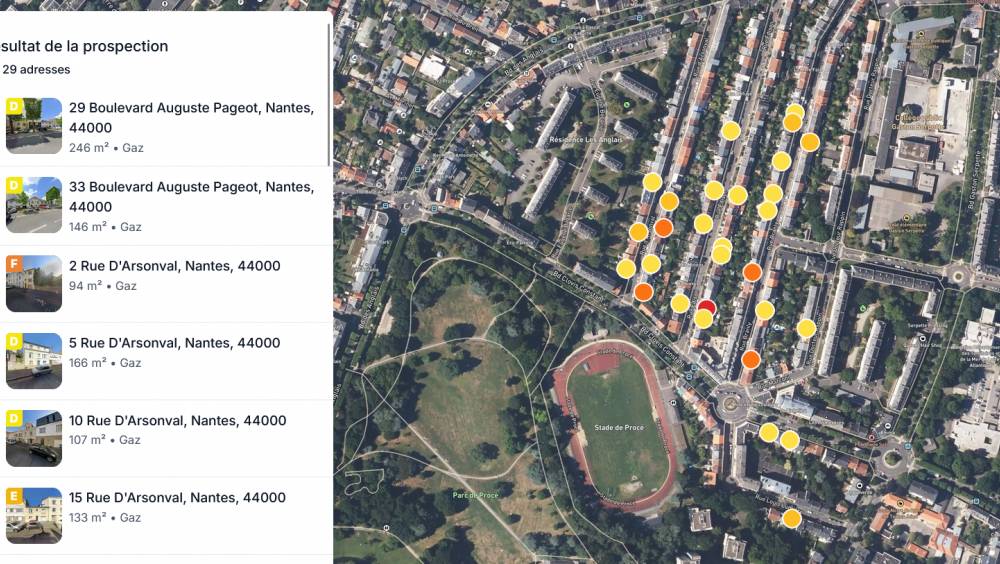Open the 33 Boulevard Auguste Pageot address

(165, 206)
